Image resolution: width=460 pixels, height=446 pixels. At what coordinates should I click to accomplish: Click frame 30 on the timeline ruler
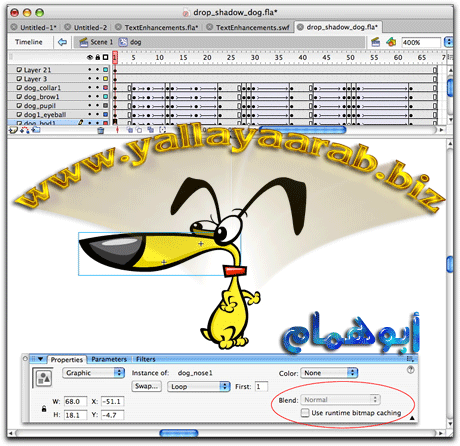(x=255, y=57)
